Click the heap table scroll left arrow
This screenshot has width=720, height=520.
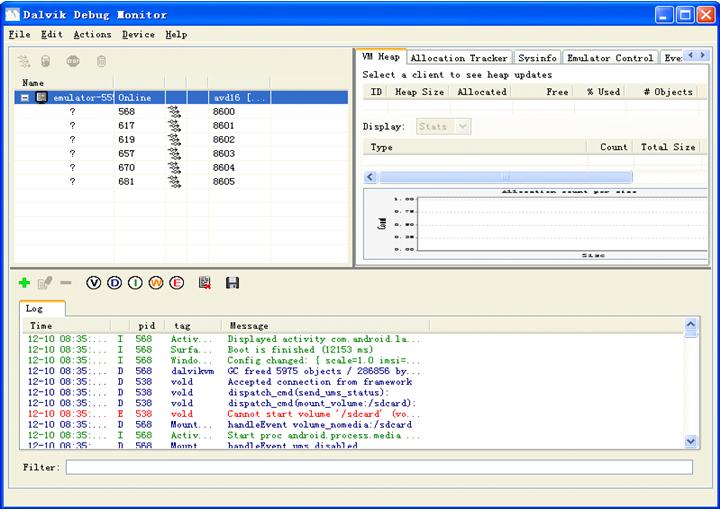pyautogui.click(x=371, y=177)
